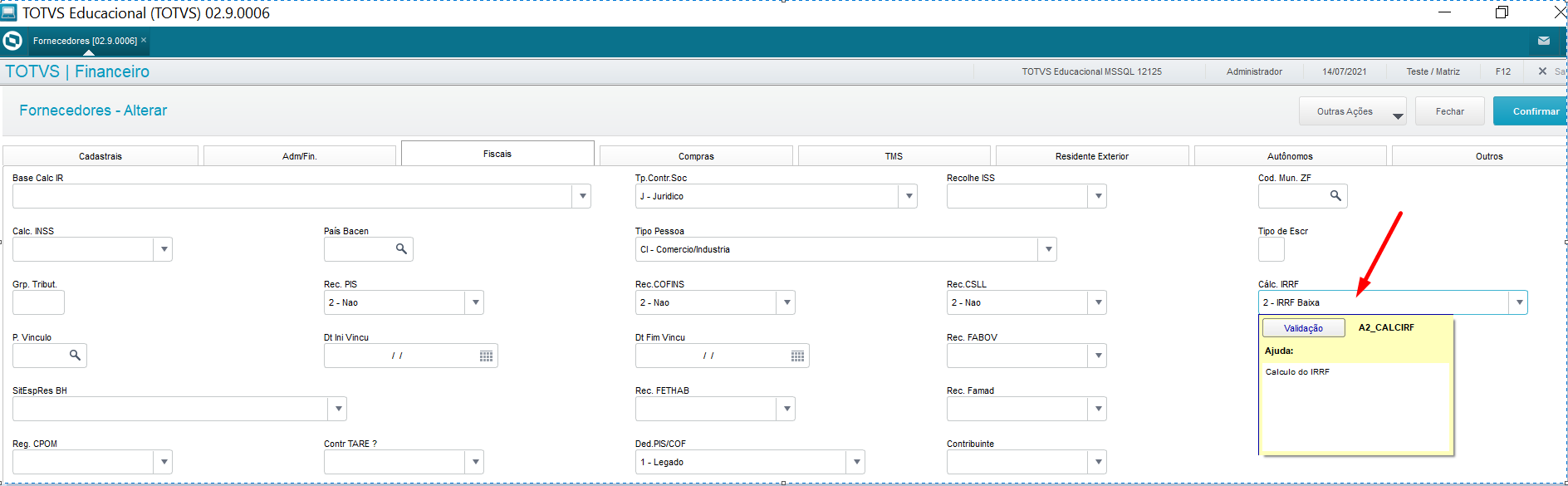Switch to the Adm/Fin. tab
This screenshot has height=486, width=1568.
click(x=300, y=156)
